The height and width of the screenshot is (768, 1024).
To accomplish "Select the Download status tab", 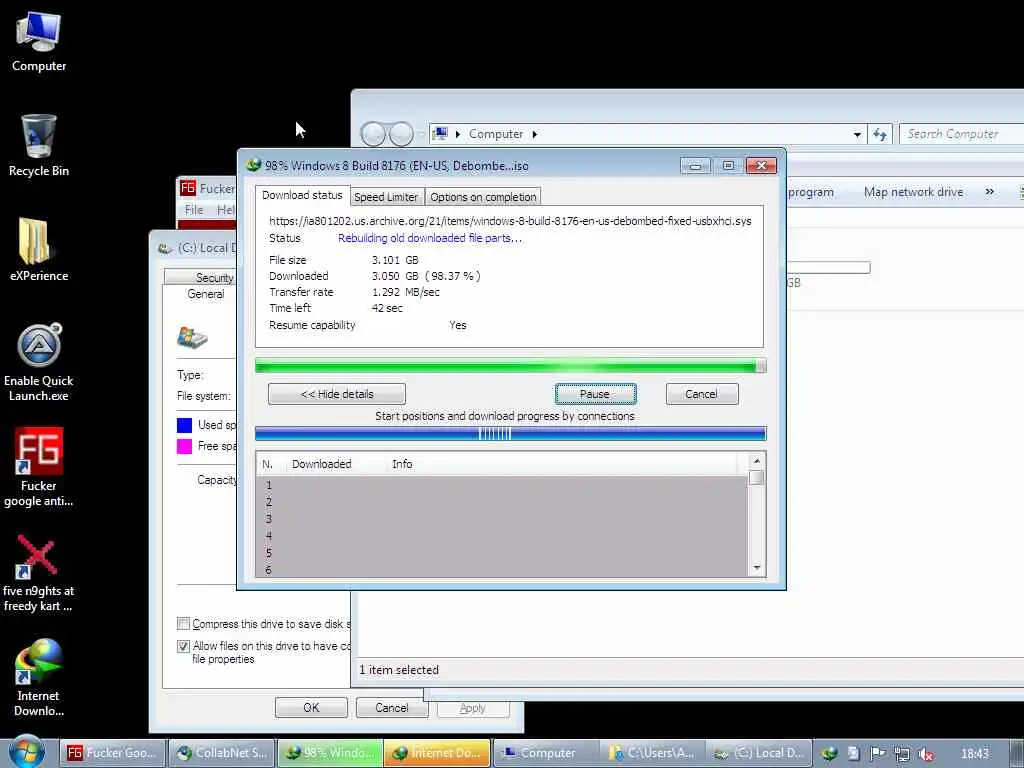I will [x=302, y=195].
